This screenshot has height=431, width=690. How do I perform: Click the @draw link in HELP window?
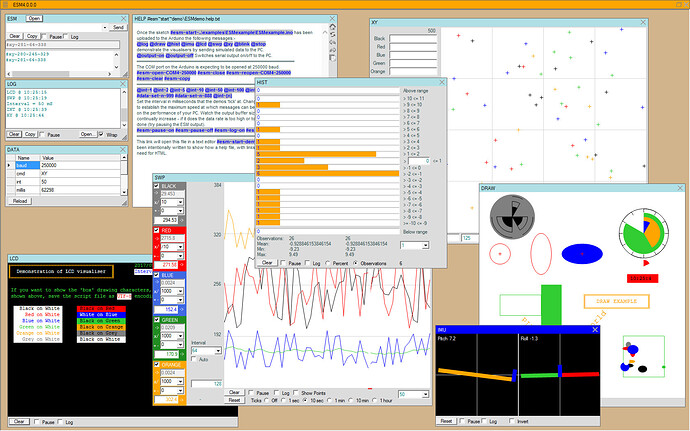[x=158, y=44]
